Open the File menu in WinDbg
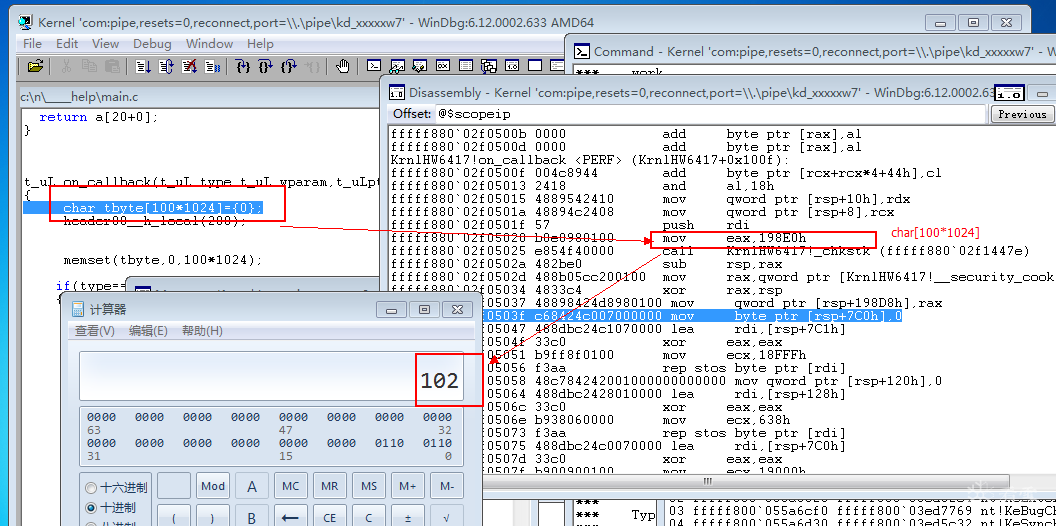1056x526 pixels. pos(32,44)
